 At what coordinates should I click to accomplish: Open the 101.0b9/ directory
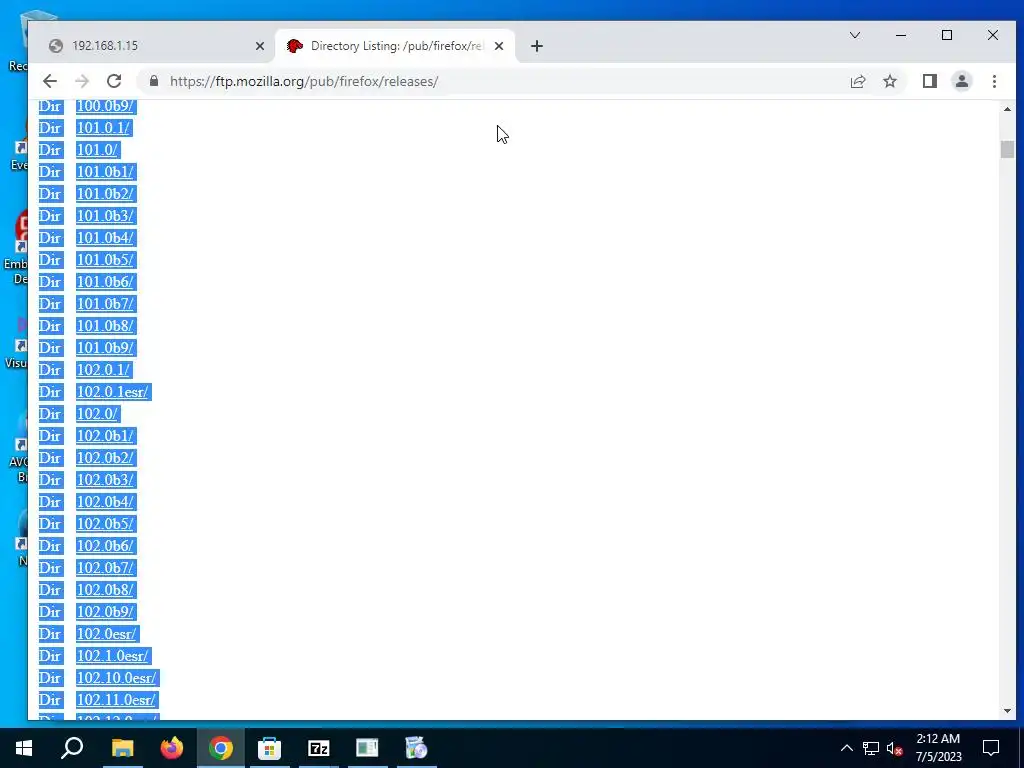click(105, 347)
